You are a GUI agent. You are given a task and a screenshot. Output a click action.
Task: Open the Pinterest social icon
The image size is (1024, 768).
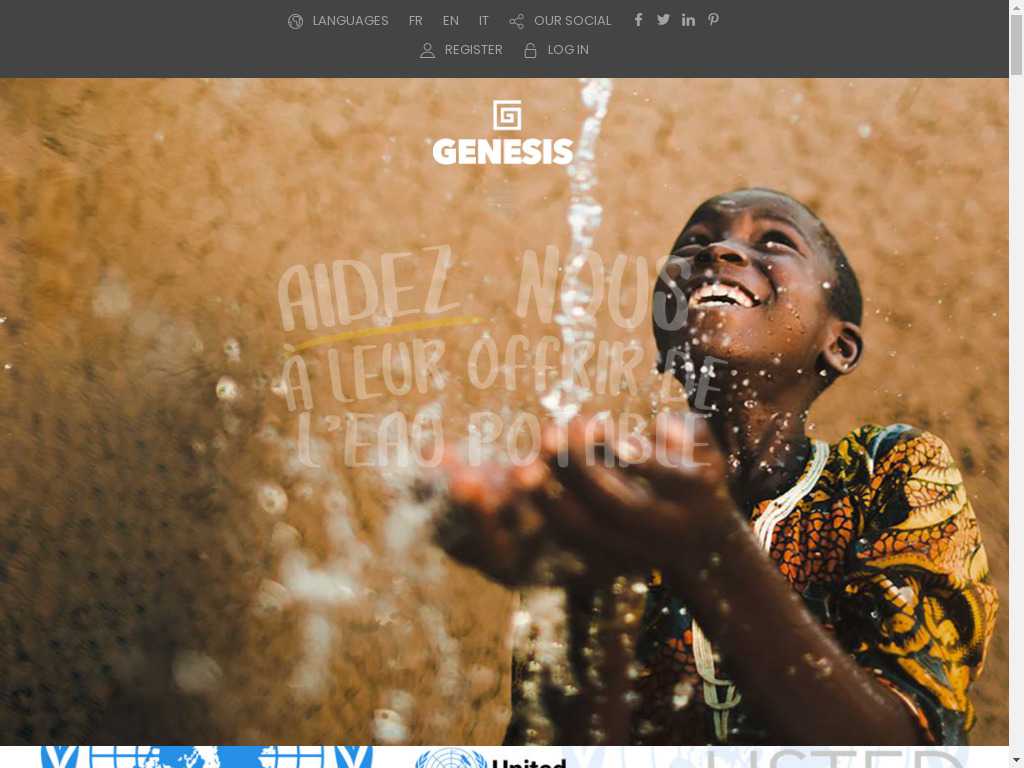tap(713, 20)
